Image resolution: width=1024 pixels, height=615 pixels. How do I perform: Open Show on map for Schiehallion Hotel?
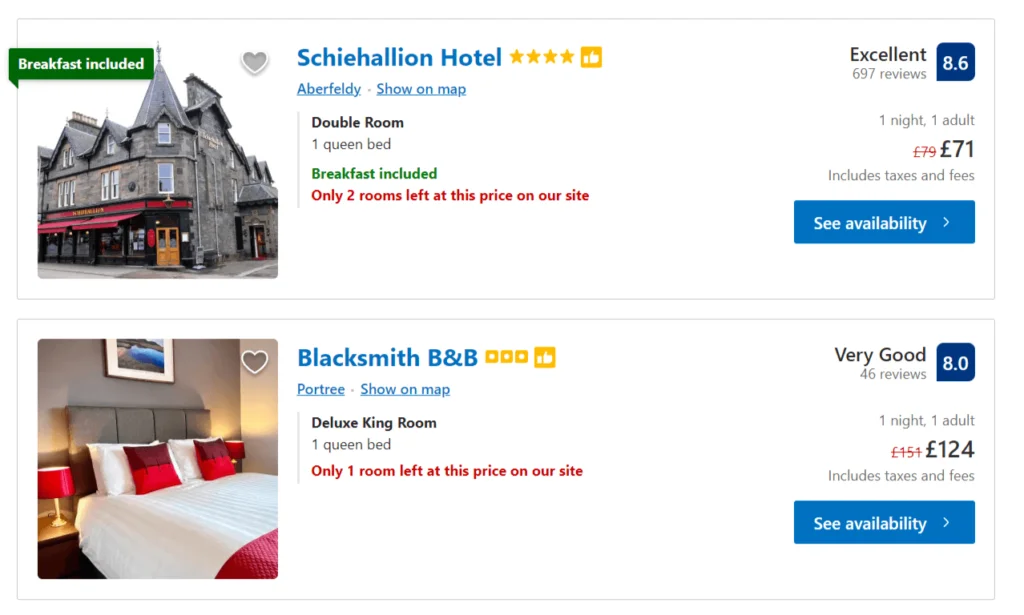(x=421, y=89)
